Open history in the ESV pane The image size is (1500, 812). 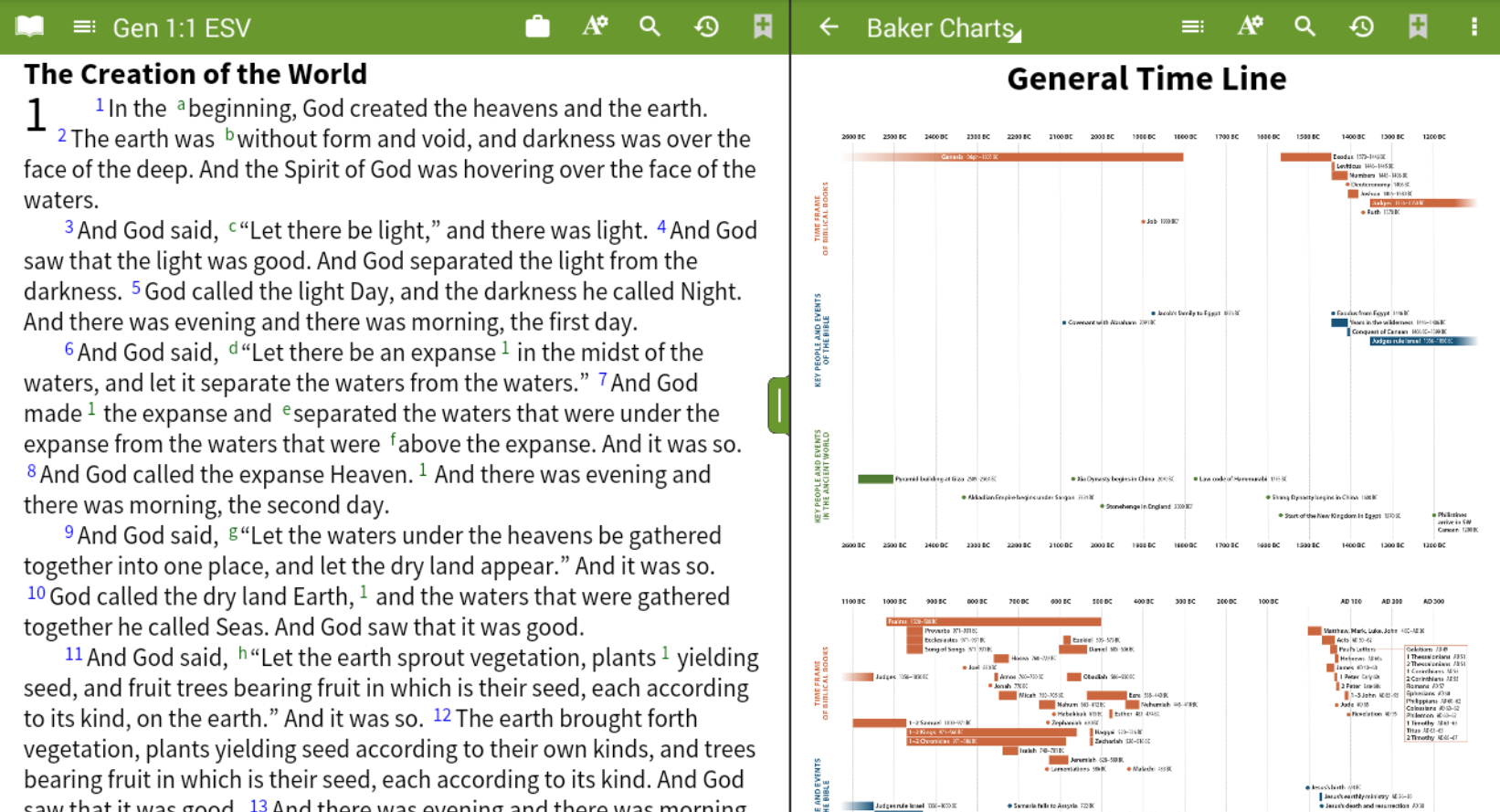(706, 26)
